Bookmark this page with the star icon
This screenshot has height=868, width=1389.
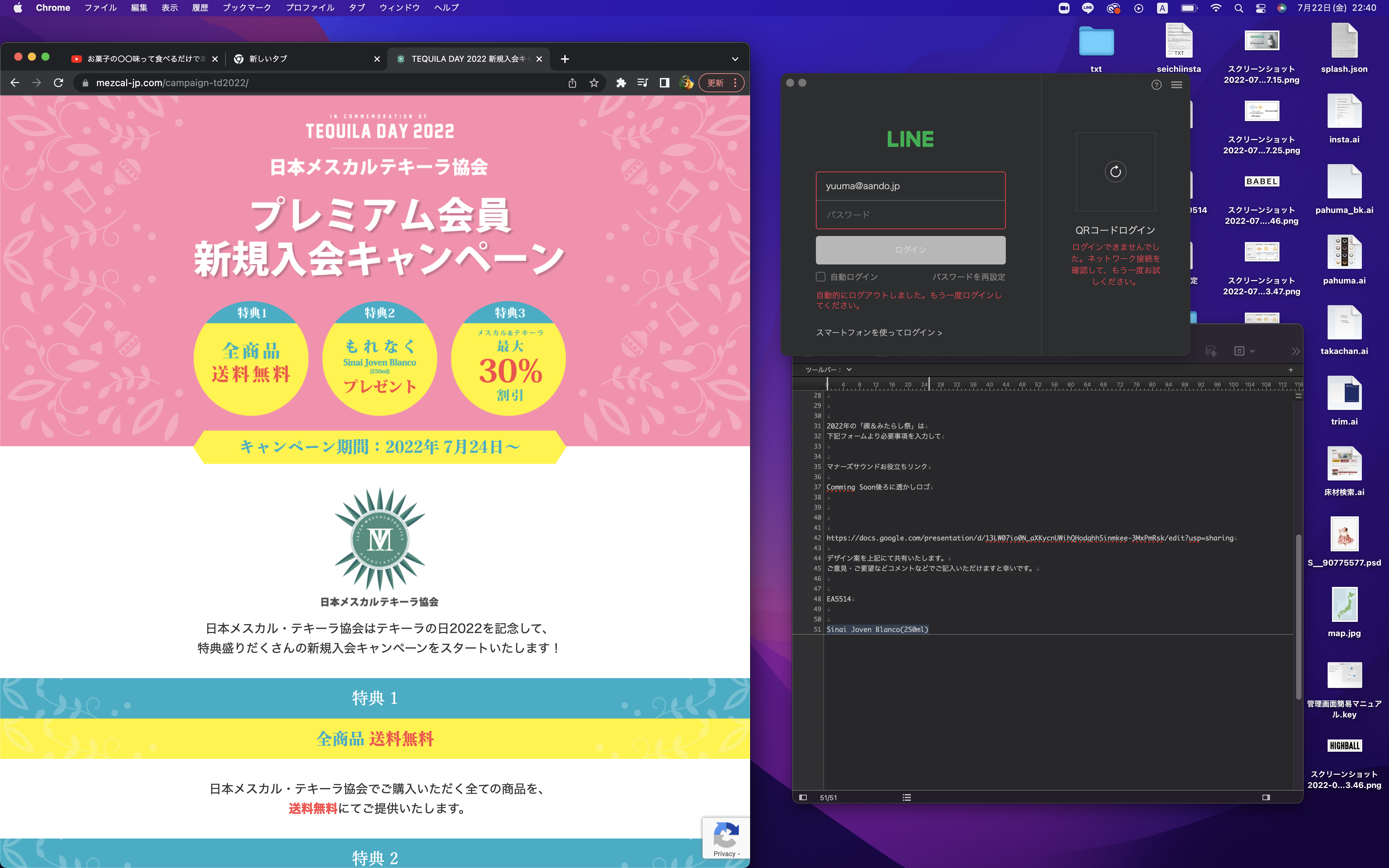click(594, 83)
